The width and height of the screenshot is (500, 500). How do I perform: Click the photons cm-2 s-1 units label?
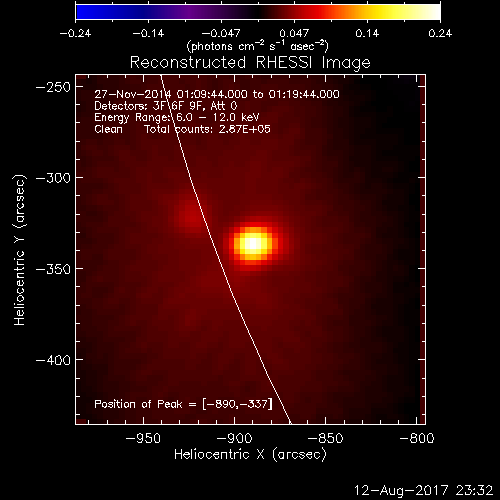click(257, 46)
